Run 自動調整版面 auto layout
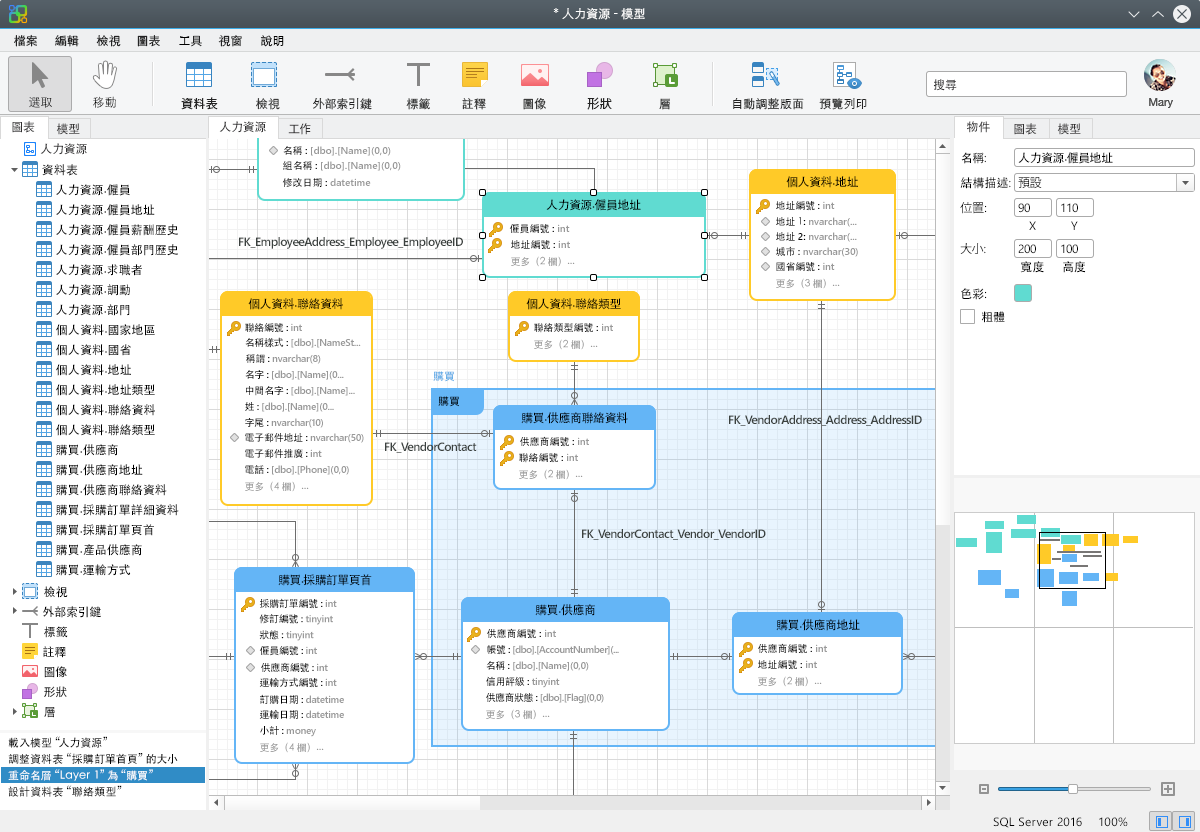The image size is (1200, 832). coord(767,83)
